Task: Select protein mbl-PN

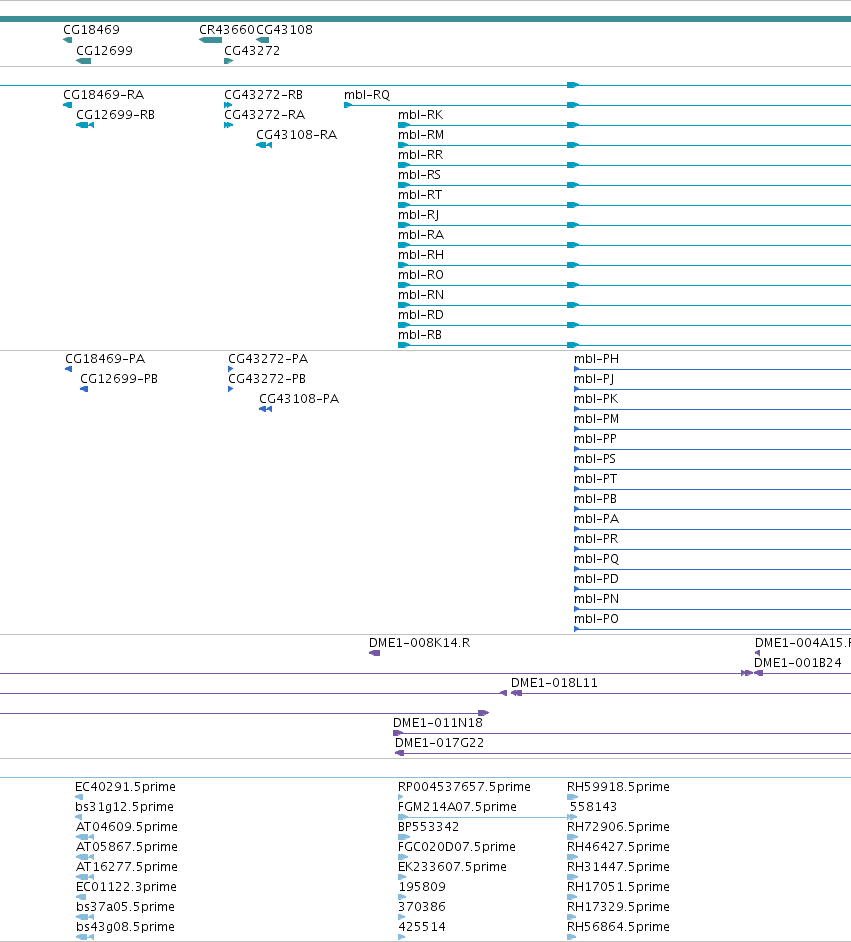Action: tap(596, 599)
